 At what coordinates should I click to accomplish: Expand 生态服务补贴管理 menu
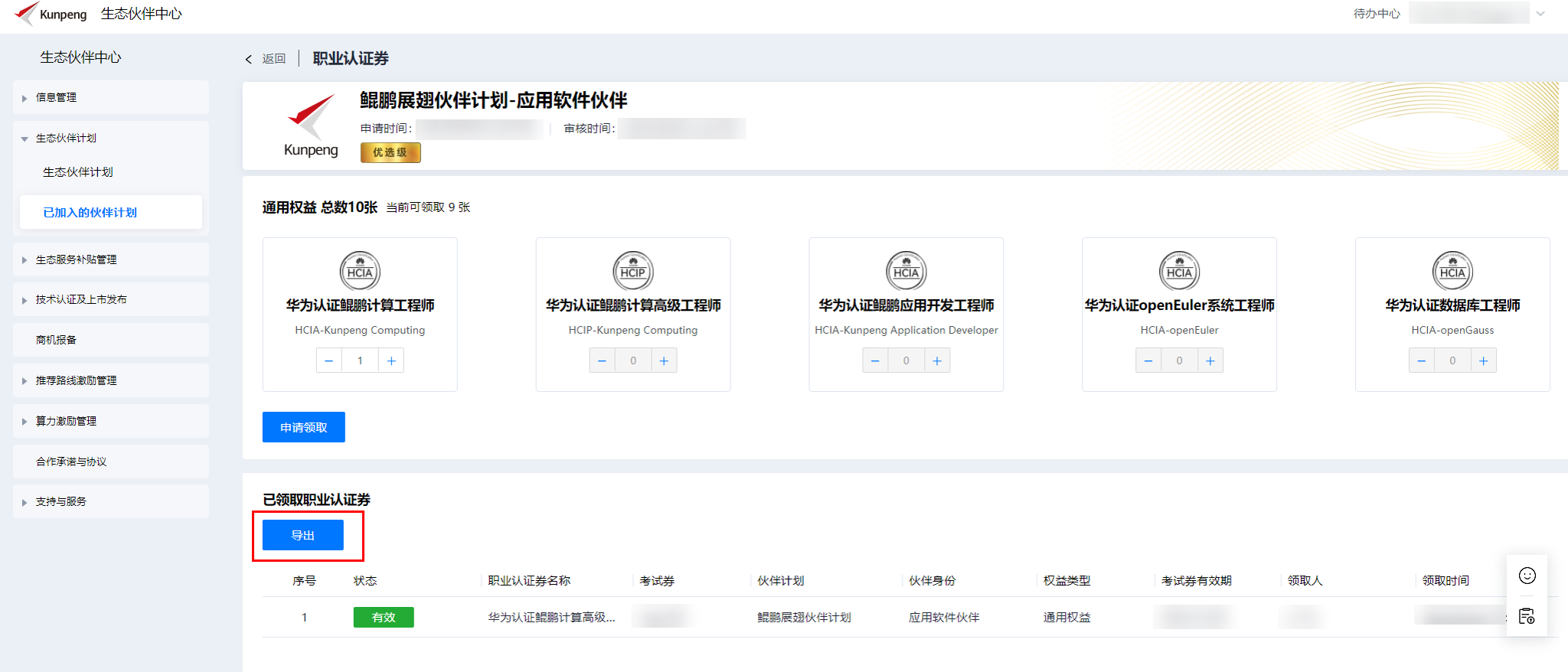point(111,259)
